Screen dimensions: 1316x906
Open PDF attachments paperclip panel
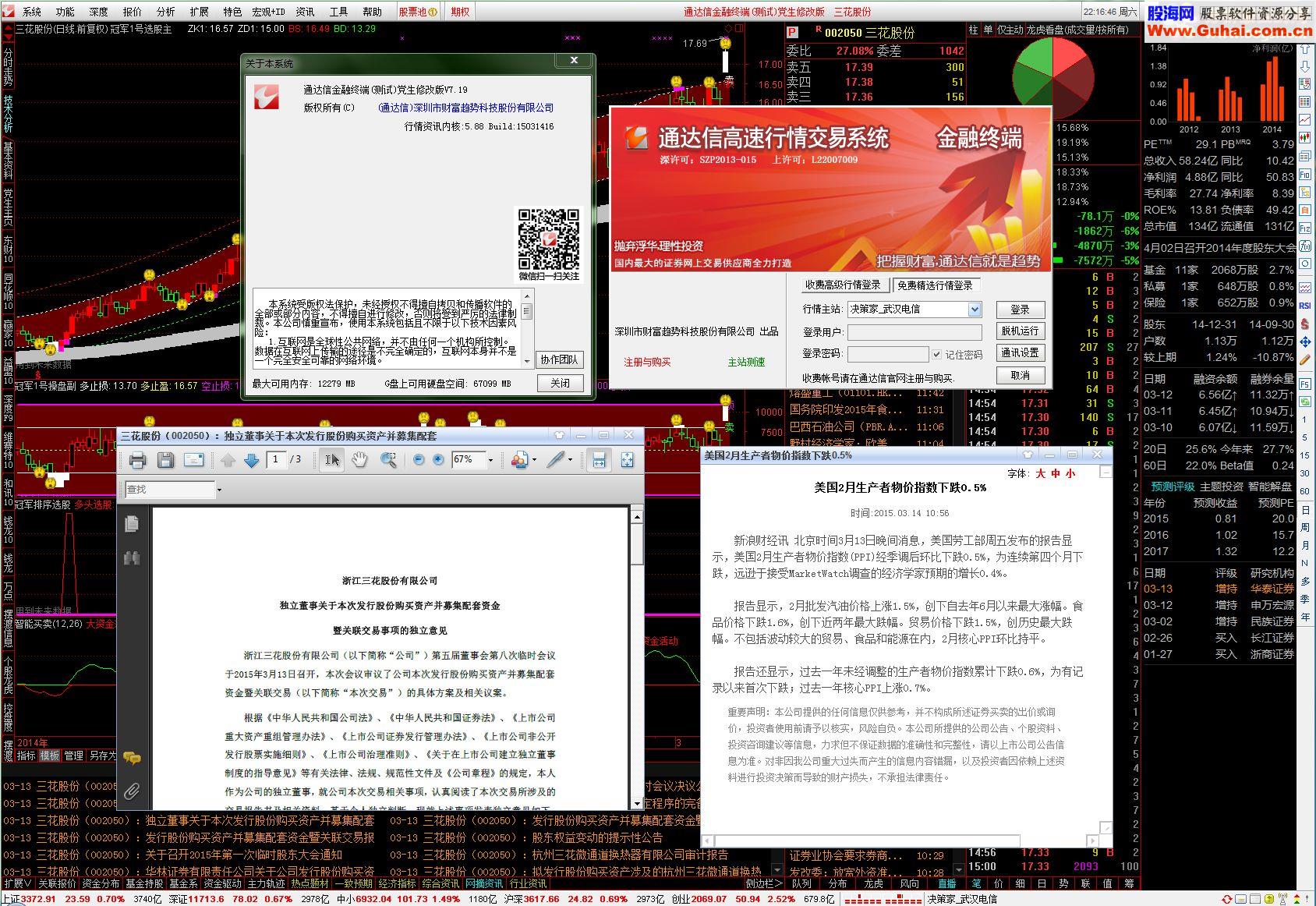point(132,792)
